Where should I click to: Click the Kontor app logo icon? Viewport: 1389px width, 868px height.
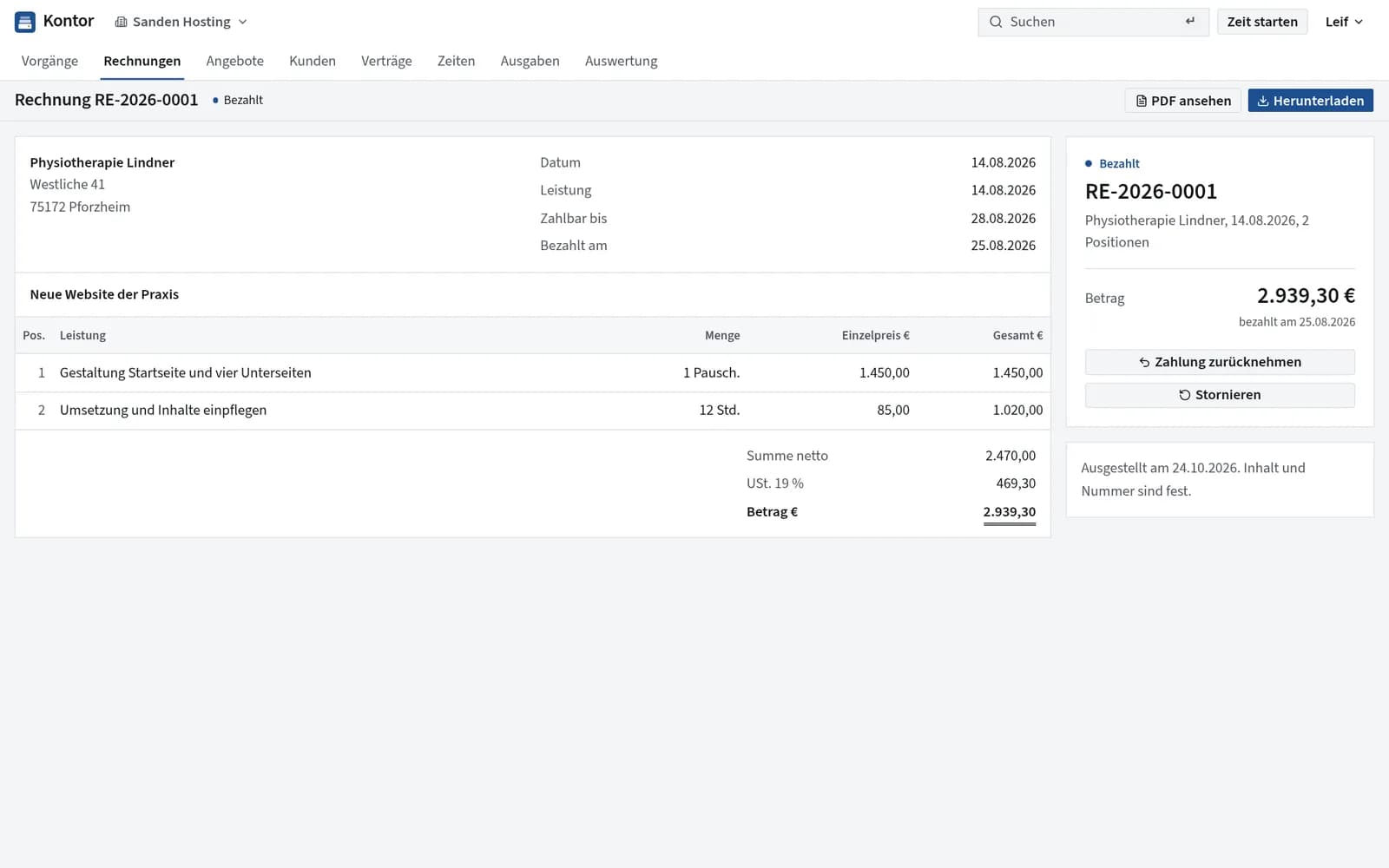pos(25,22)
